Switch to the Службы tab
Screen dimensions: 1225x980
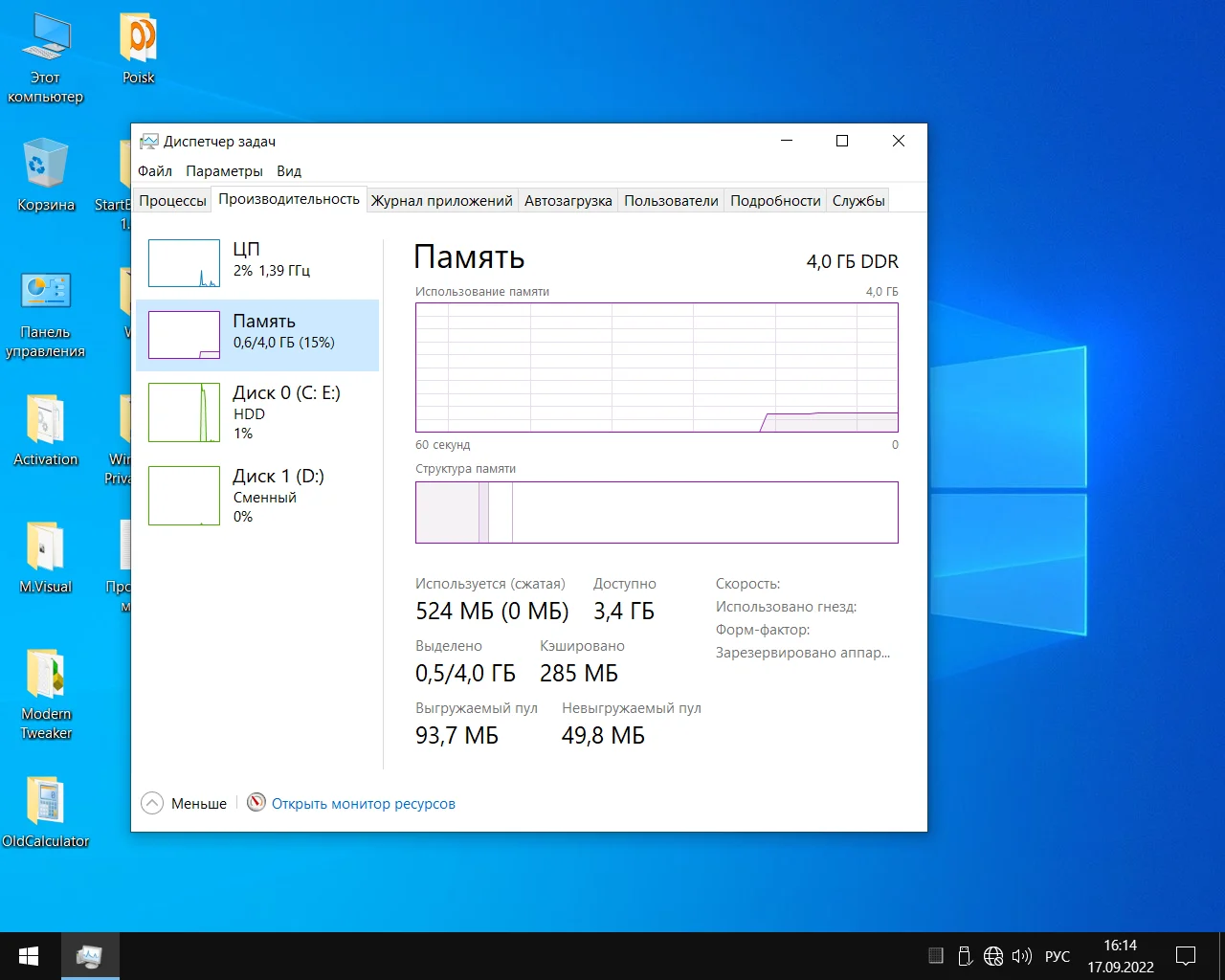tap(858, 201)
